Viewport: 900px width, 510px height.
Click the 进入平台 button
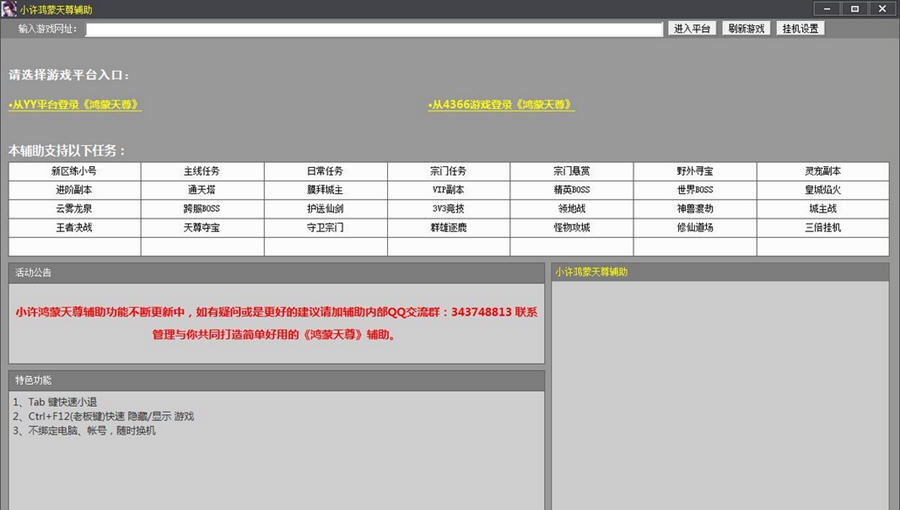pos(692,29)
